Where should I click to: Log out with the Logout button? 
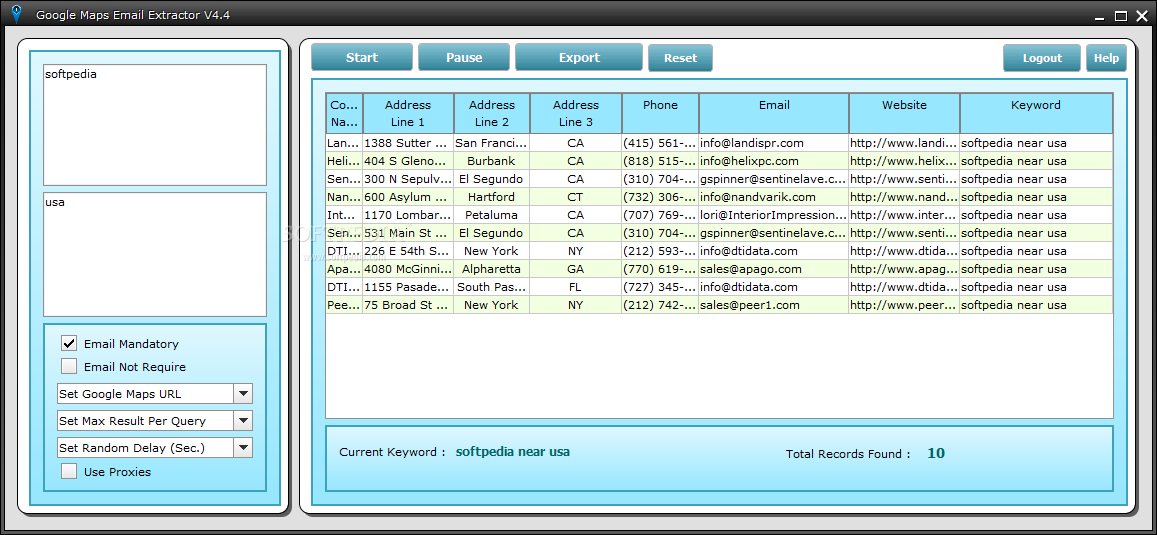click(1042, 58)
